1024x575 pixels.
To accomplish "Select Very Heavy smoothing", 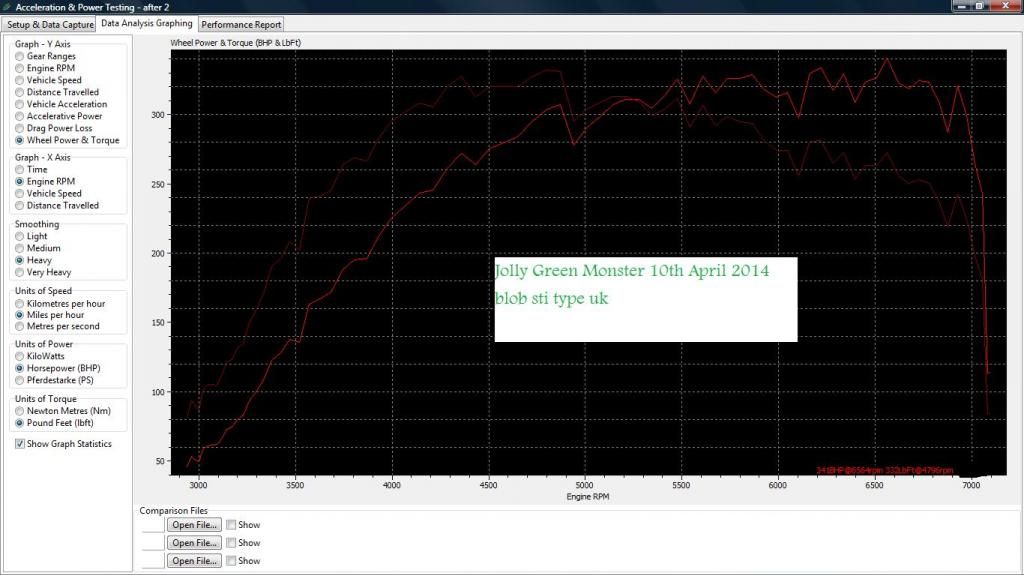I will tap(20, 272).
